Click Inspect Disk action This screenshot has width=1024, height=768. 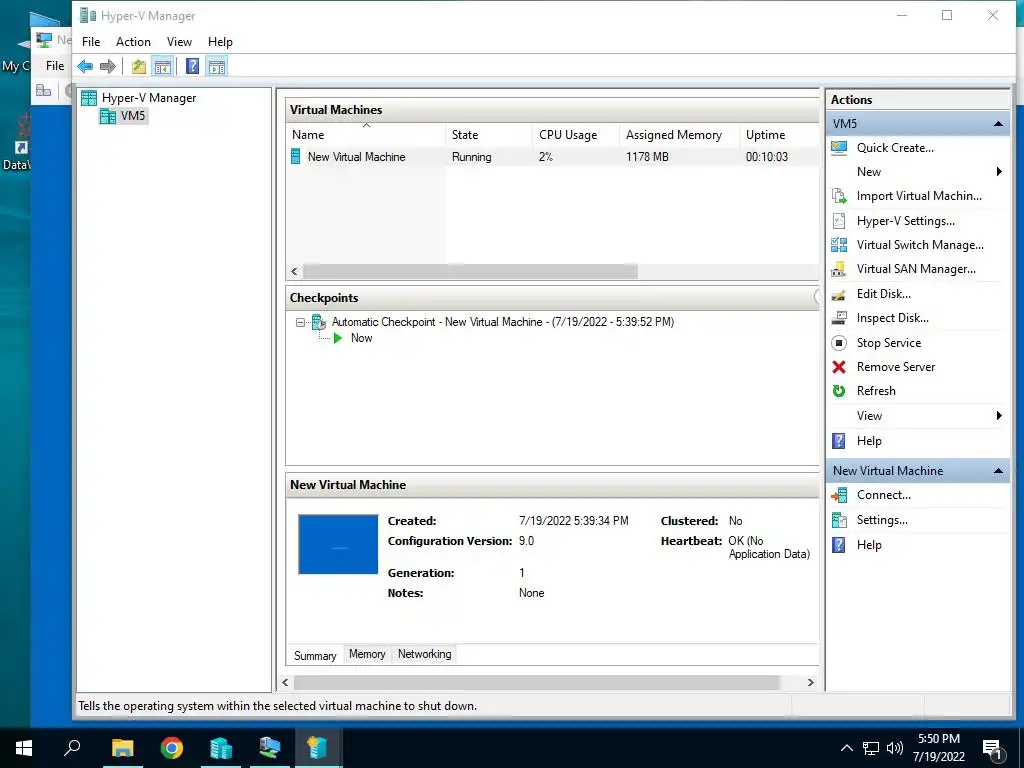892,318
